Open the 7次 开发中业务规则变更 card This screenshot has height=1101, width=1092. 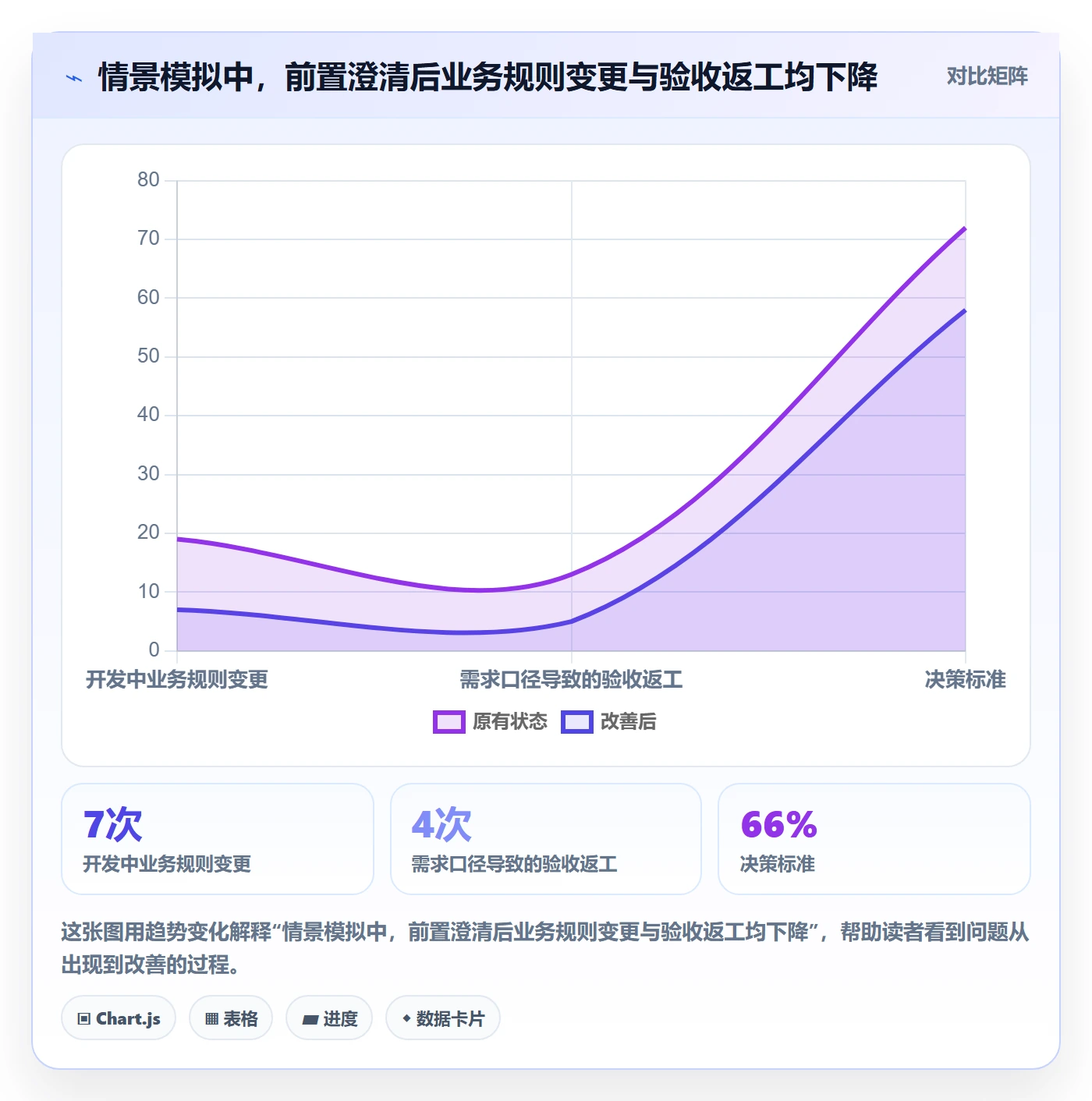(218, 839)
